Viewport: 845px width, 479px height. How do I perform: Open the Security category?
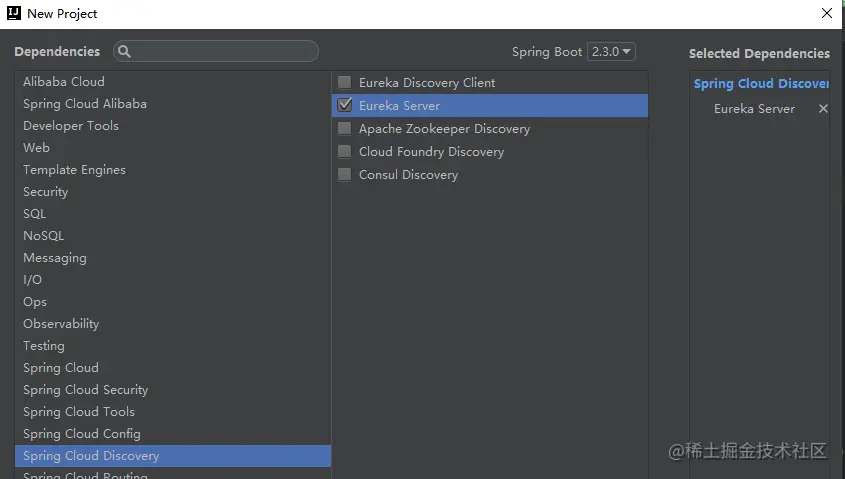(172, 192)
